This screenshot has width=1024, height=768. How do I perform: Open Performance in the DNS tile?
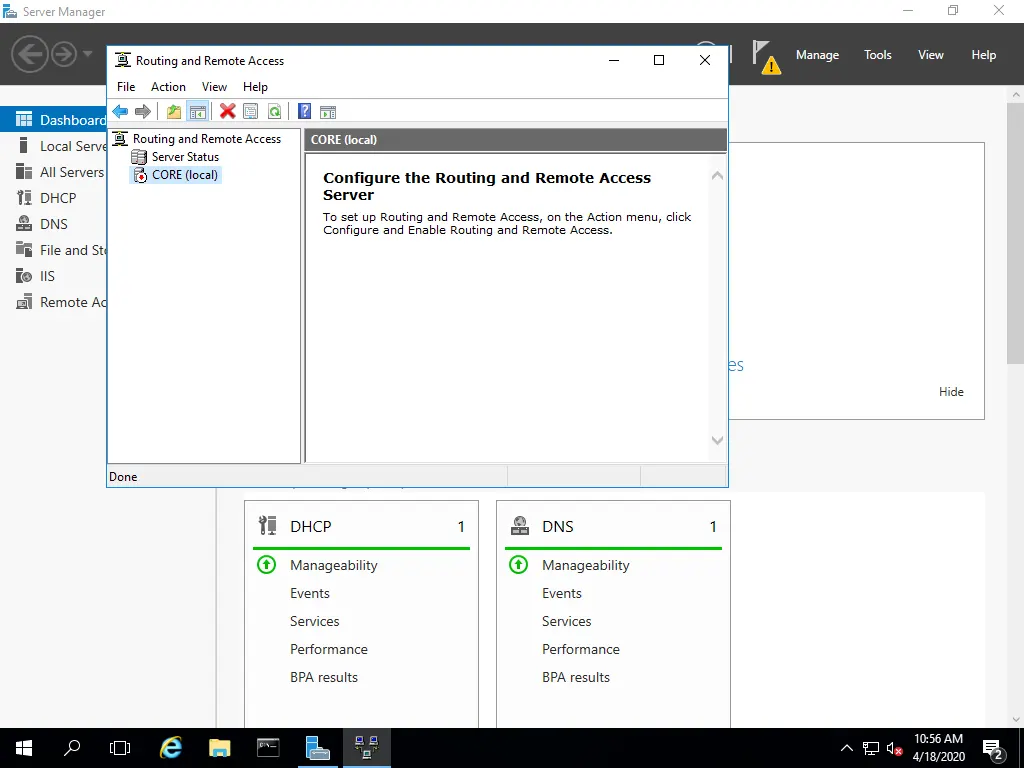point(581,649)
